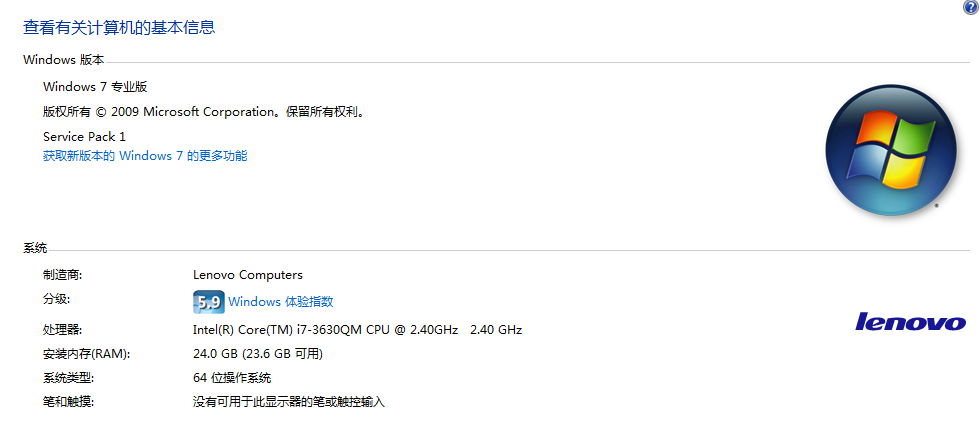Screen dimensions: 980x425
Task: Open the Windows 体验指数 link
Action: [281, 302]
